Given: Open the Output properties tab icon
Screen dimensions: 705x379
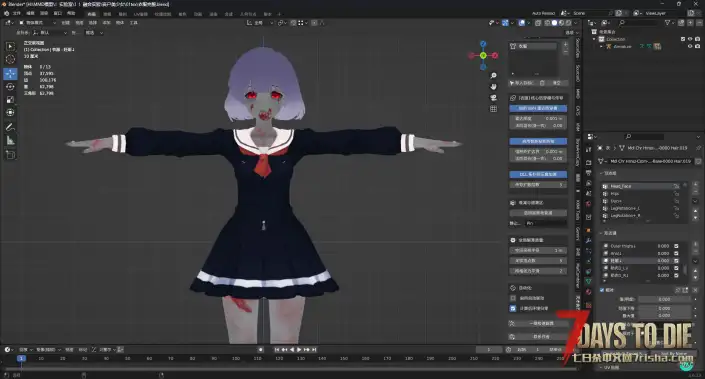Looking at the screenshot, I should point(589,173).
